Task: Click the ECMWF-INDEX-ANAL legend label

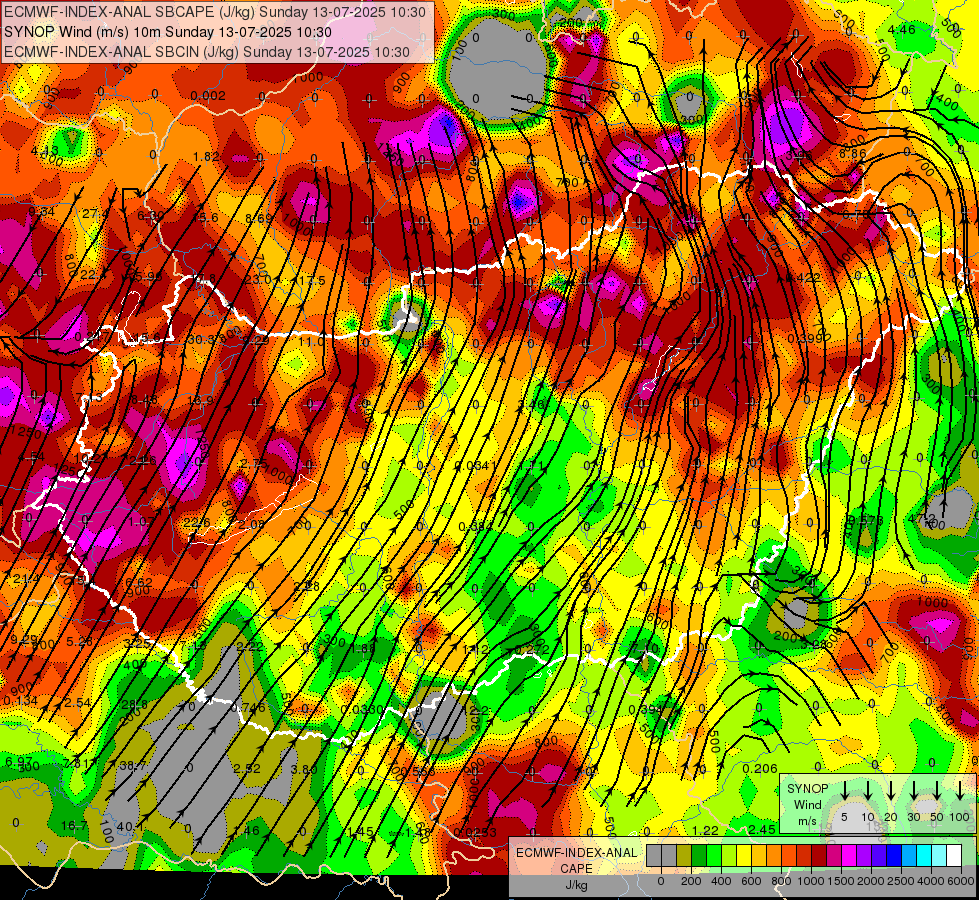Action: pos(576,853)
